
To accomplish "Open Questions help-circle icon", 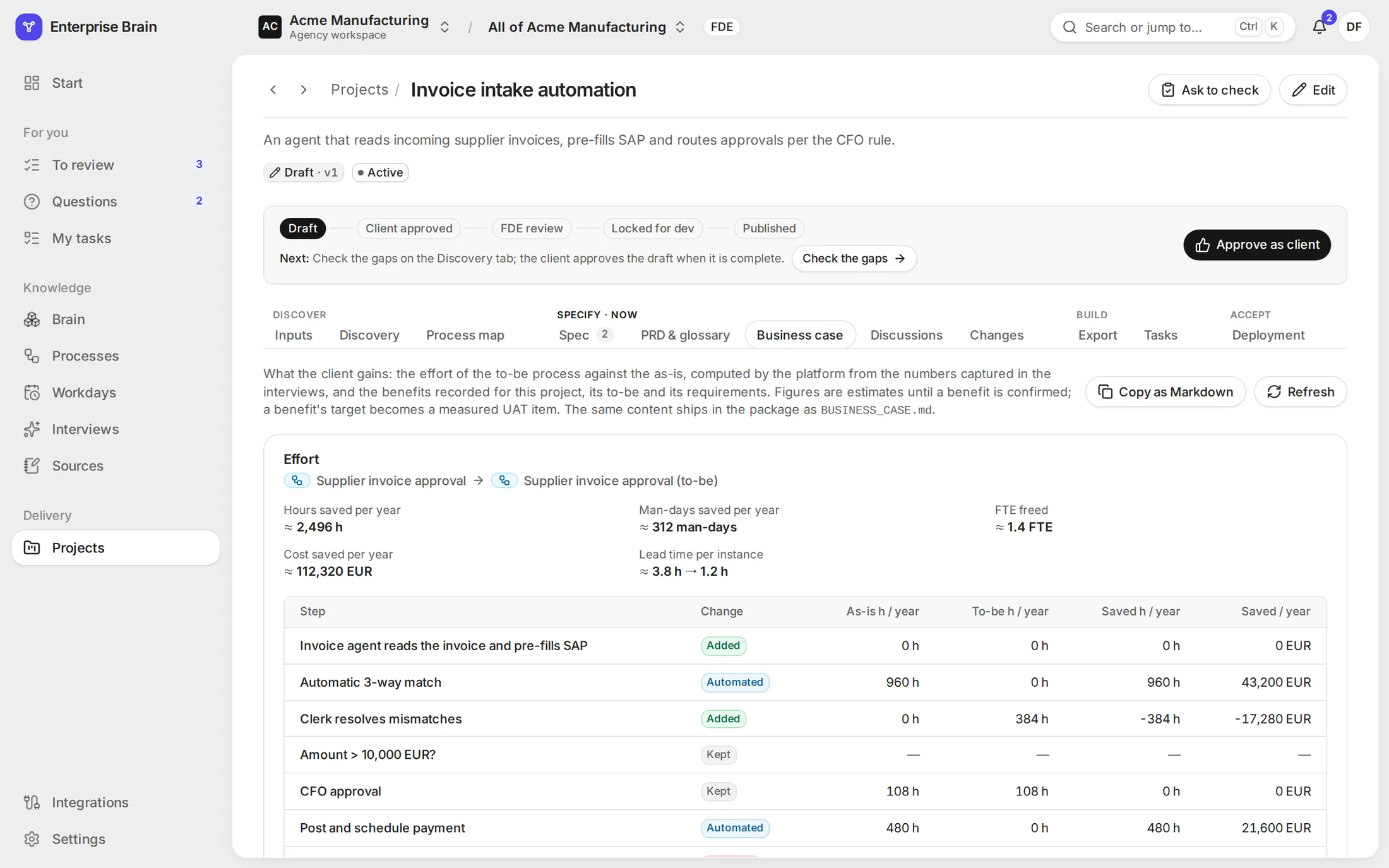I will [x=32, y=201].
